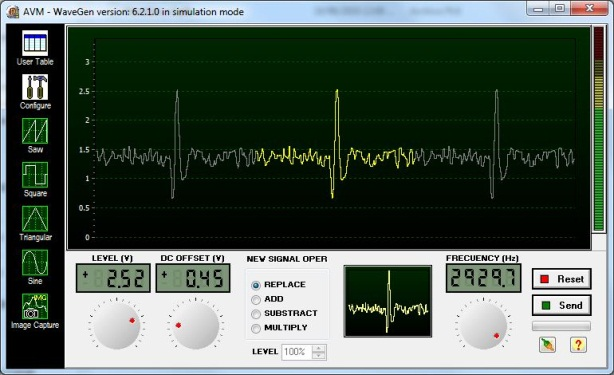
Task: Open the User Table icon
Action: 35,43
